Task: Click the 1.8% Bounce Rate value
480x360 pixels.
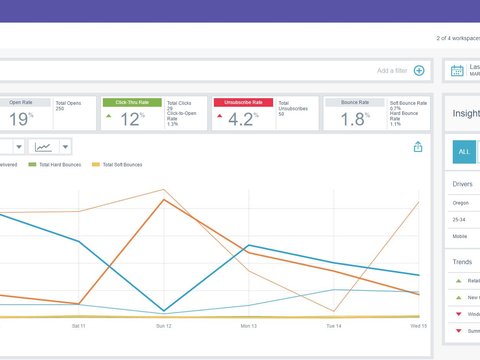Action: (x=355, y=119)
